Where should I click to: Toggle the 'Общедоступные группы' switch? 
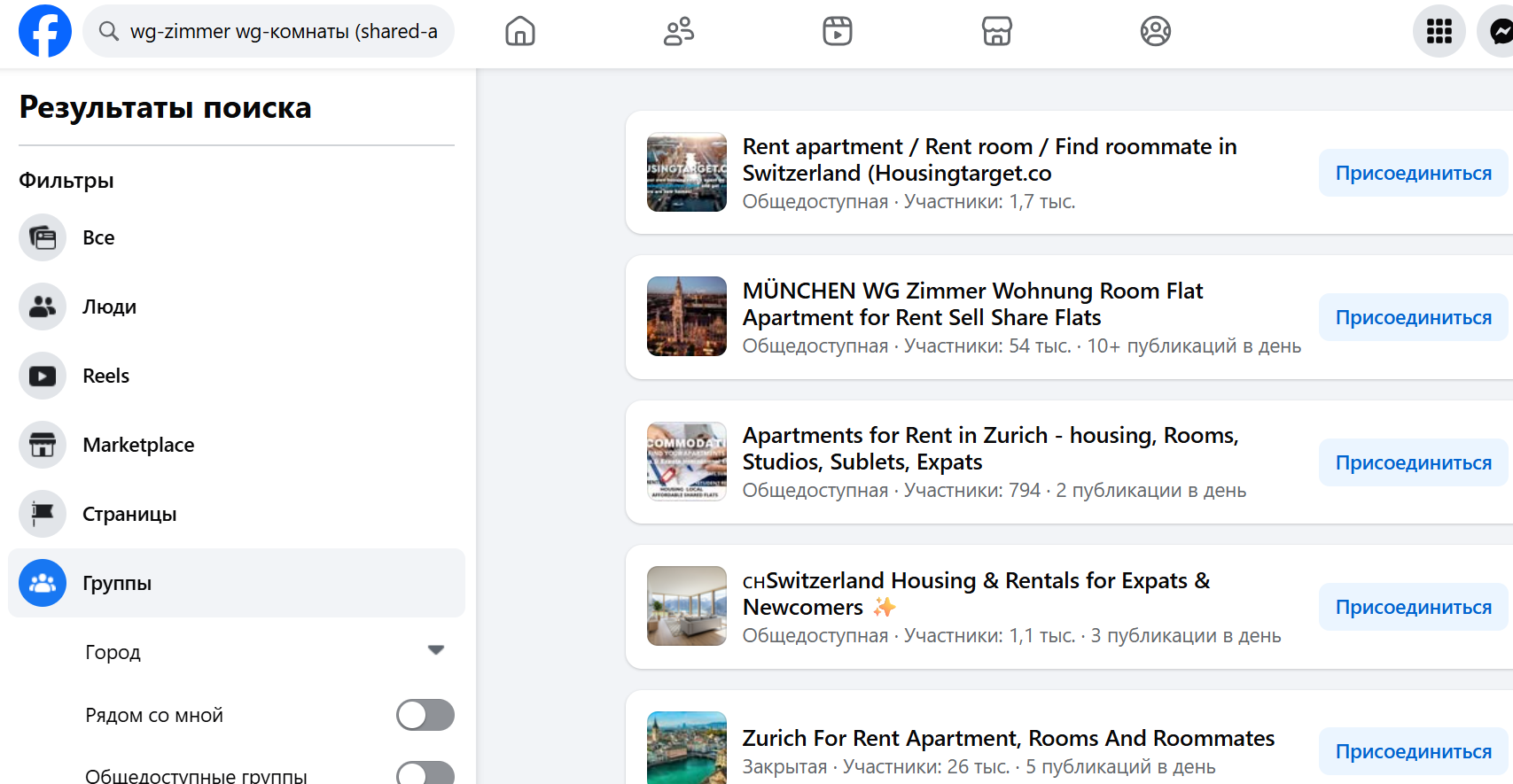coord(425,773)
